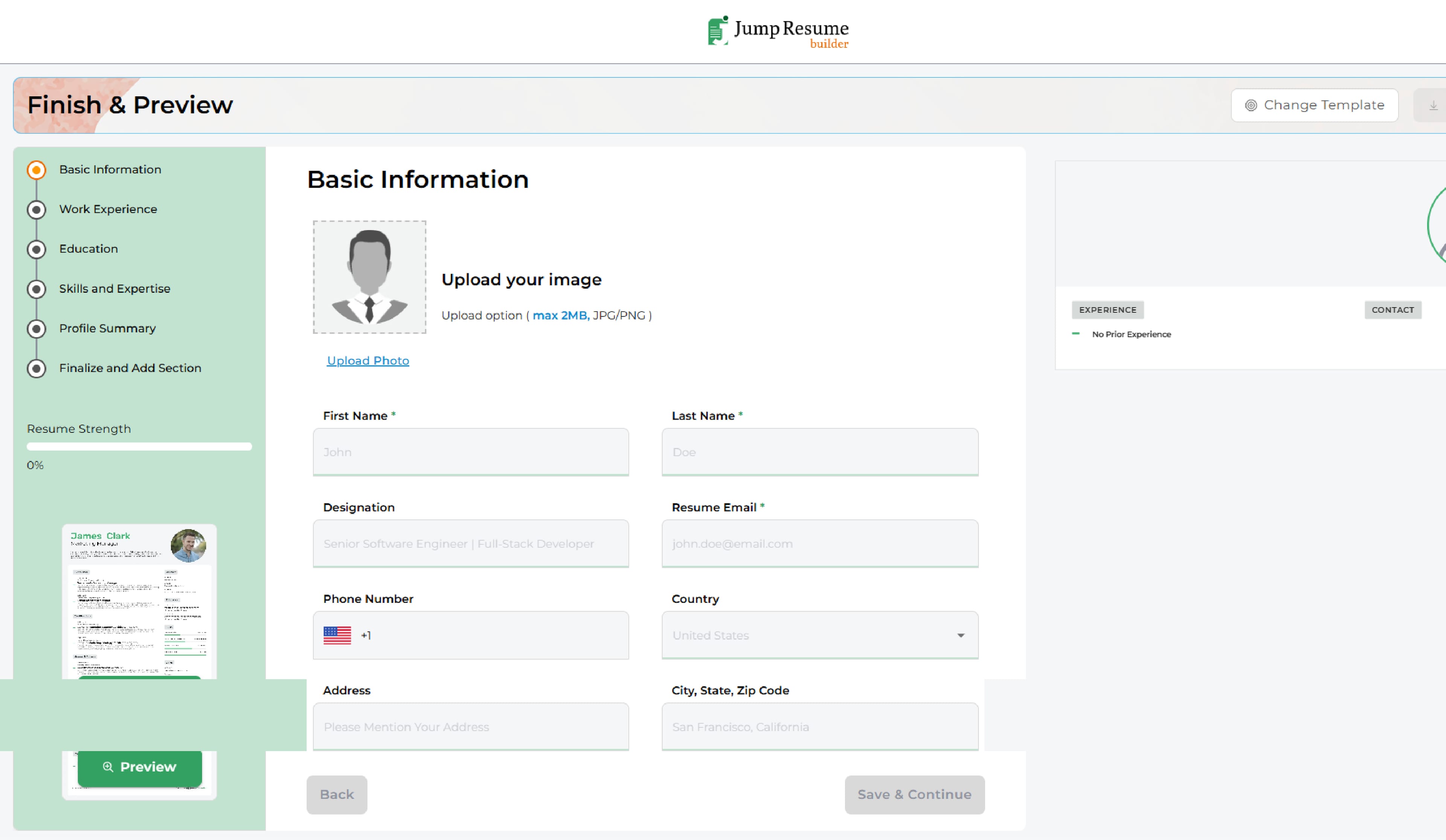Click the Finalize and Add Section step circle
The image size is (1446, 840).
click(x=37, y=368)
